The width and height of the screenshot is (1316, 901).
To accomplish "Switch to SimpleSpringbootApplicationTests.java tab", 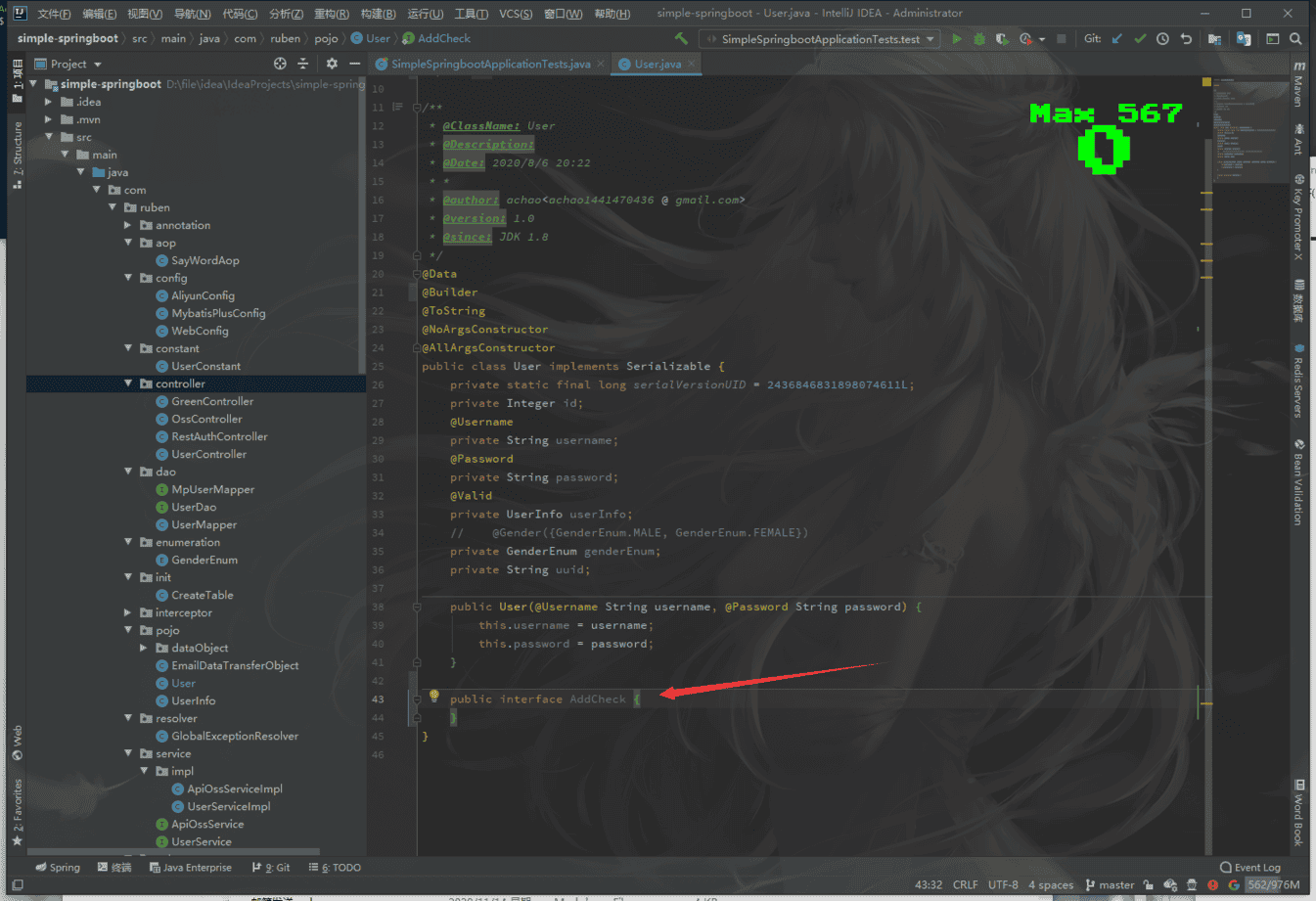I will coord(490,65).
